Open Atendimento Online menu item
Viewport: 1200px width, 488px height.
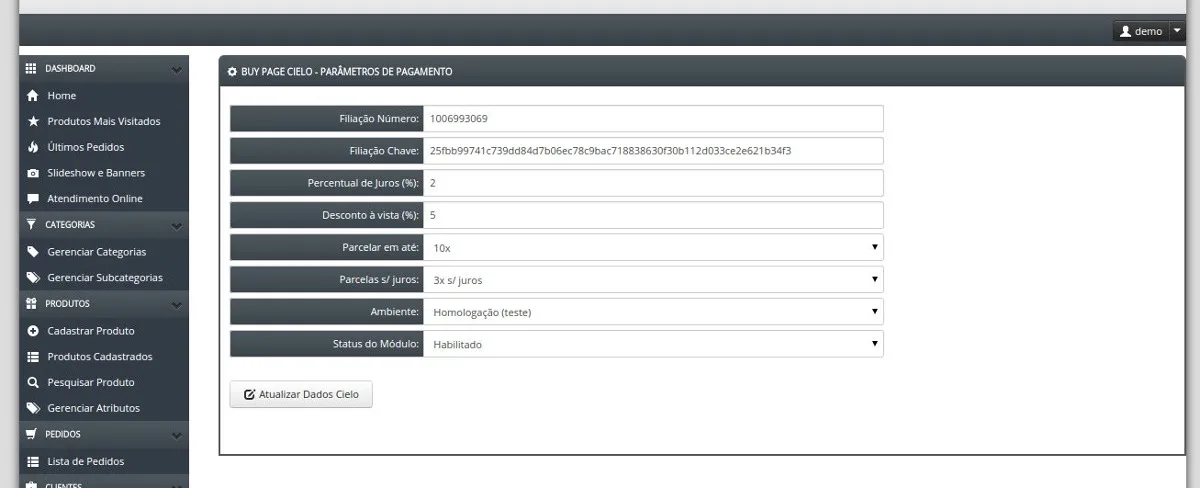[x=95, y=199]
